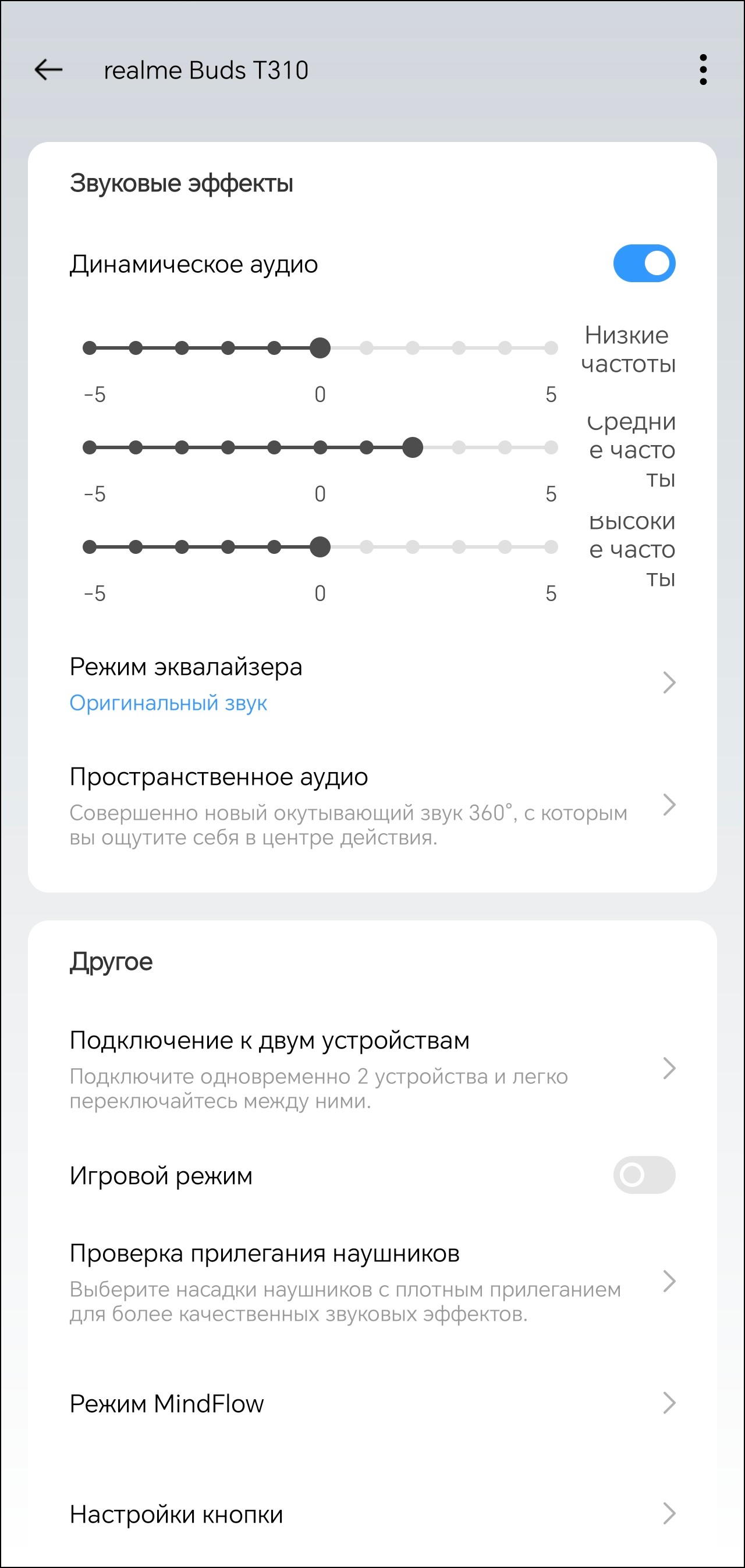Click chevron next to Режим эквалайзера

[x=669, y=683]
